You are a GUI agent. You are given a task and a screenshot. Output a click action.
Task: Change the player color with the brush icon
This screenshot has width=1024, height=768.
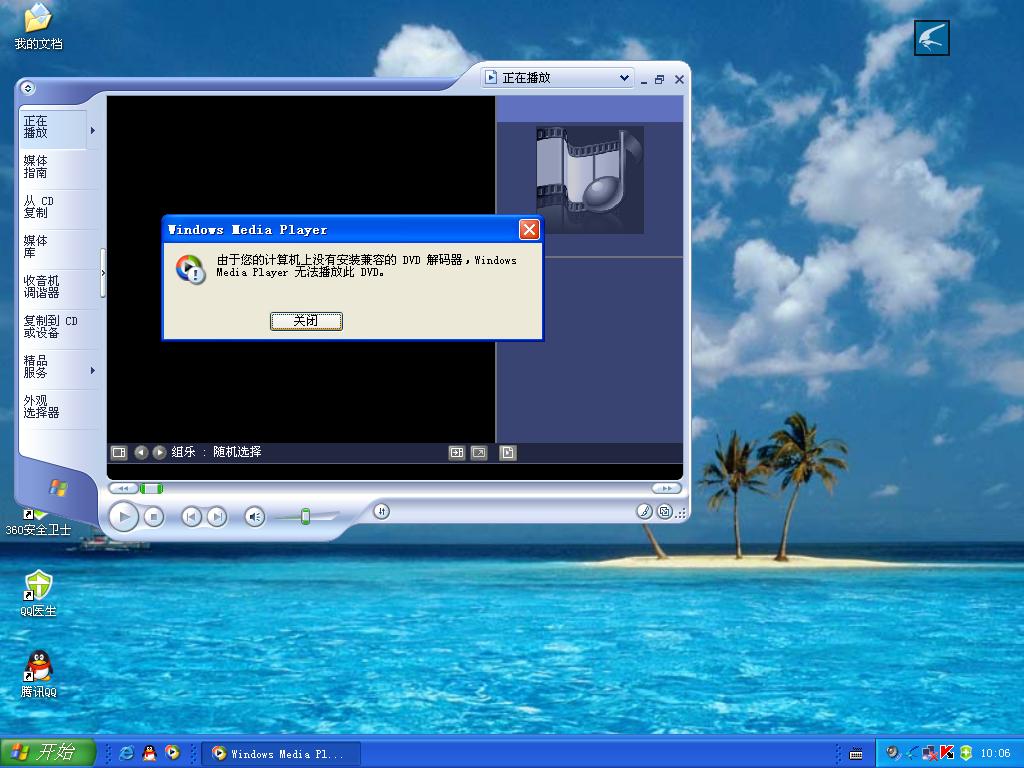click(645, 511)
